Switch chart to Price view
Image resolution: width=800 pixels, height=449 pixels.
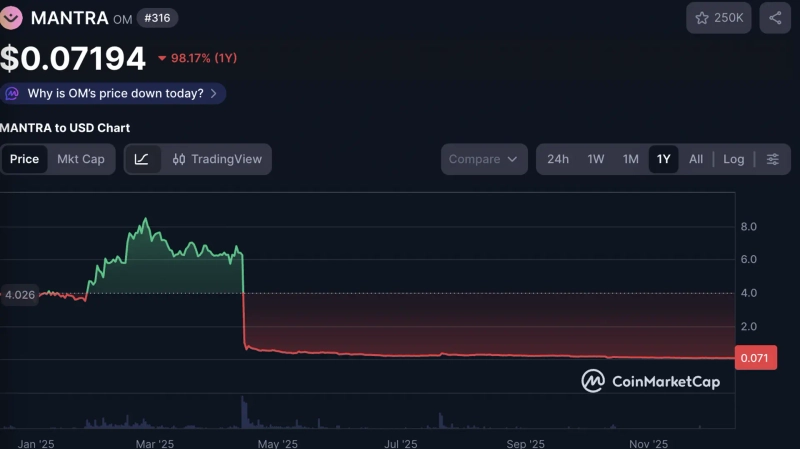pyautogui.click(x=24, y=159)
